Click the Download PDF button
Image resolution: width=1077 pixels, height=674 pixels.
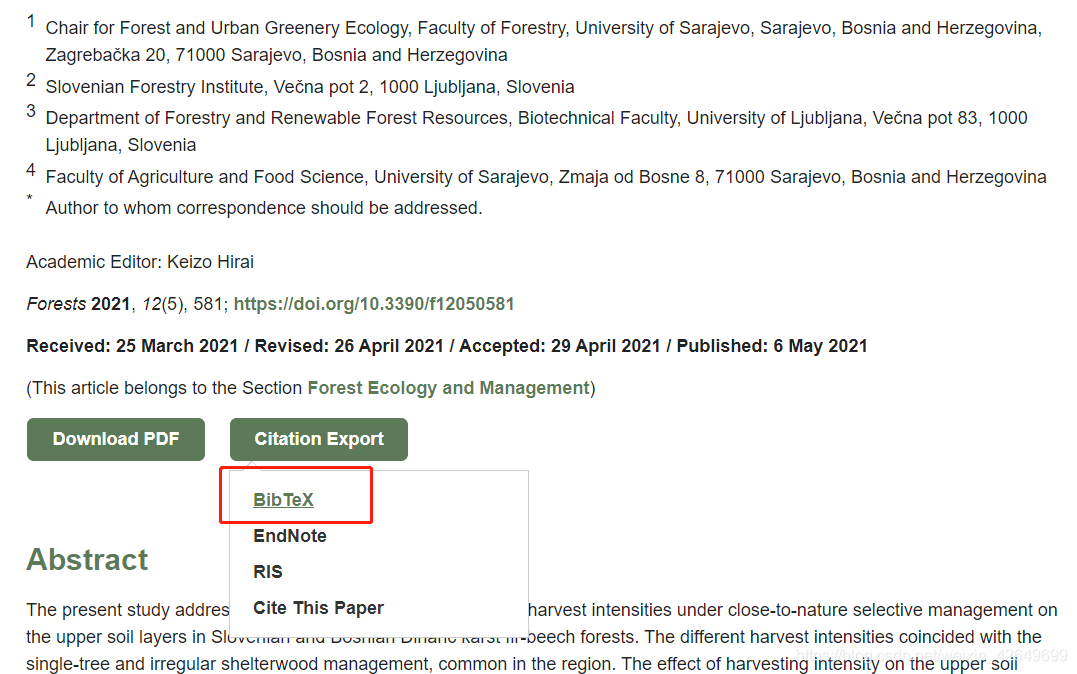coord(115,439)
